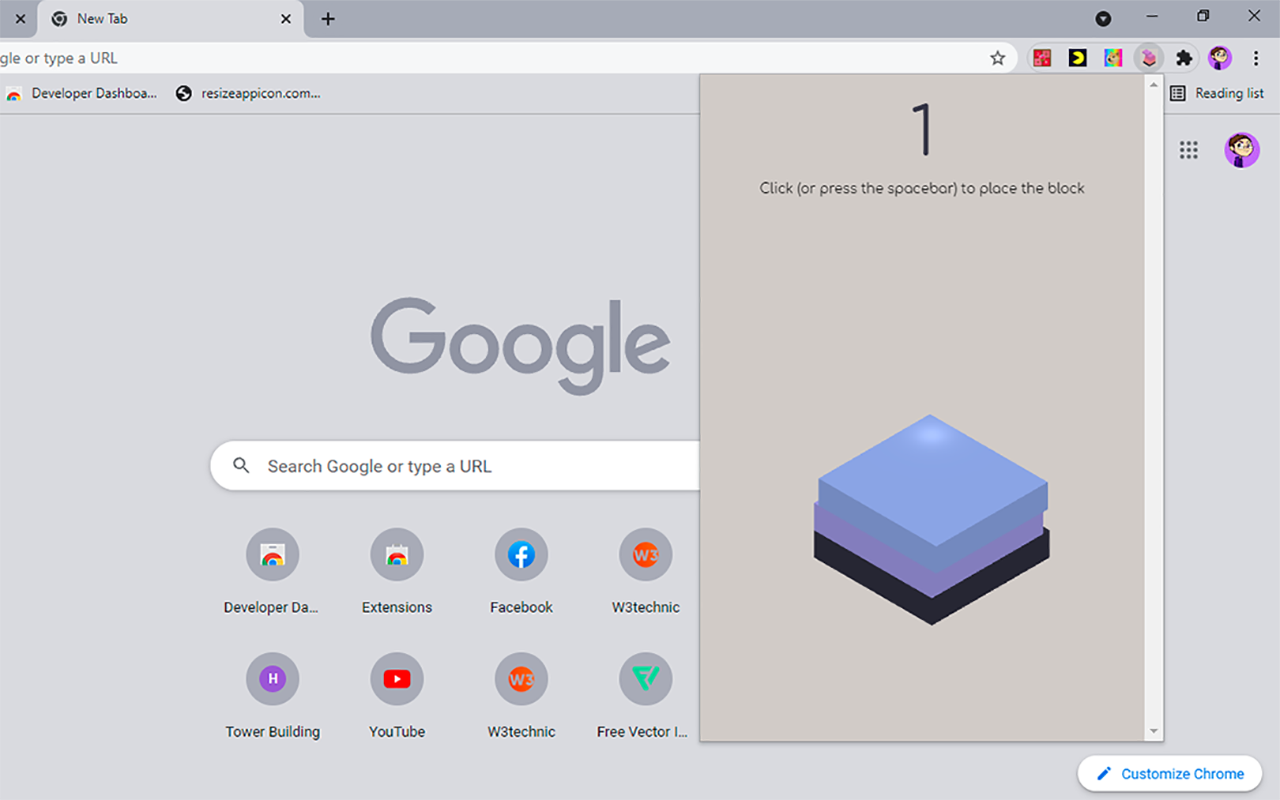Close the partially visible left tab
Viewport: 1280px width, 800px height.
(19, 19)
